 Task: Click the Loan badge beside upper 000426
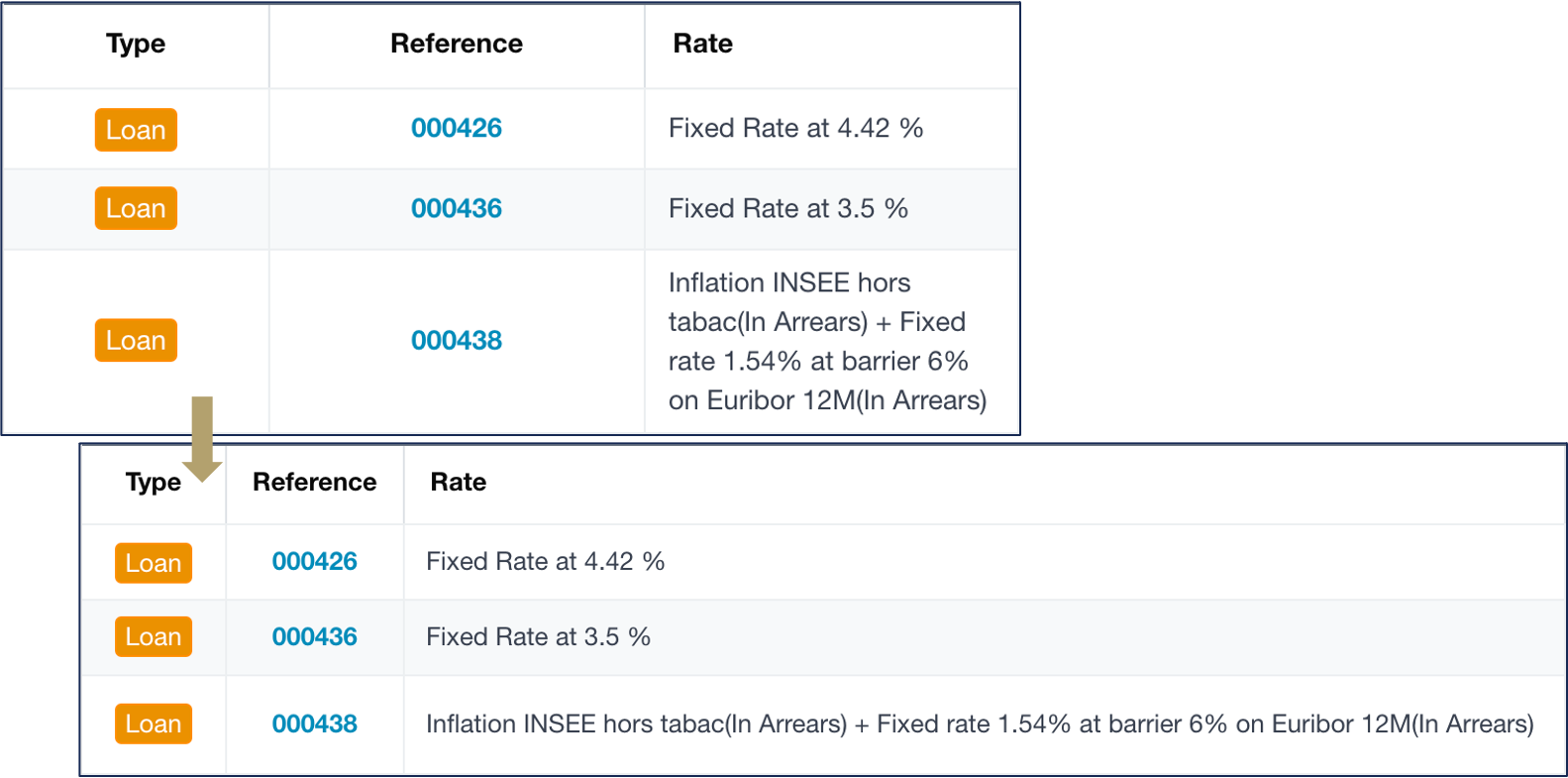[136, 130]
